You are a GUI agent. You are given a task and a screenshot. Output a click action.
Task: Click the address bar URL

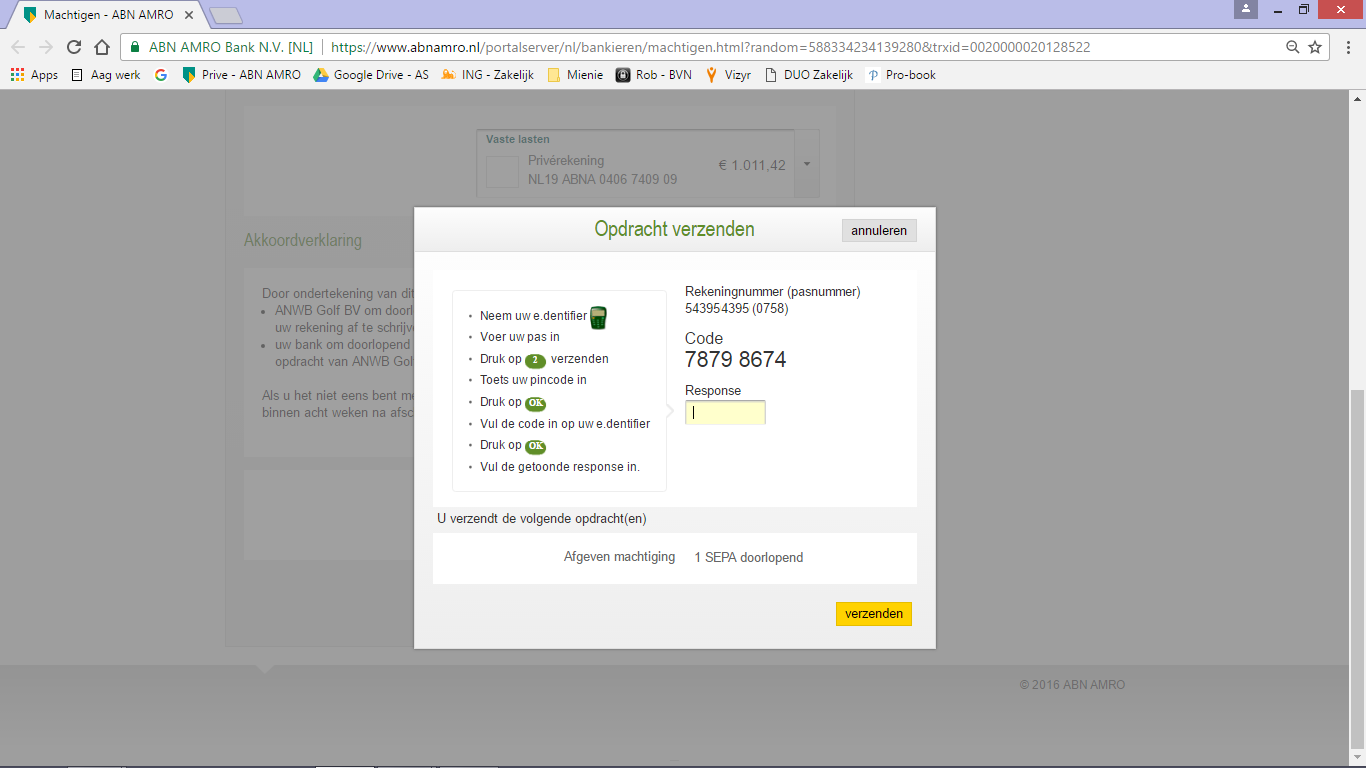pos(710,47)
